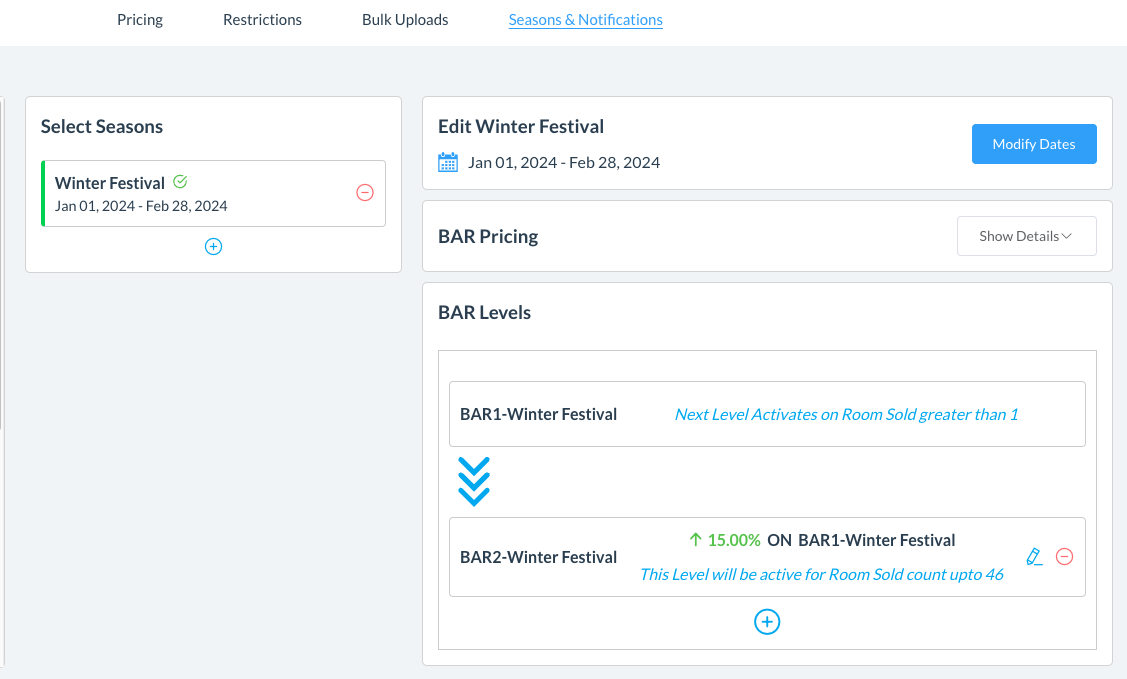Delete the BAR2-Winter Festival level
This screenshot has height=679, width=1127.
(1065, 557)
